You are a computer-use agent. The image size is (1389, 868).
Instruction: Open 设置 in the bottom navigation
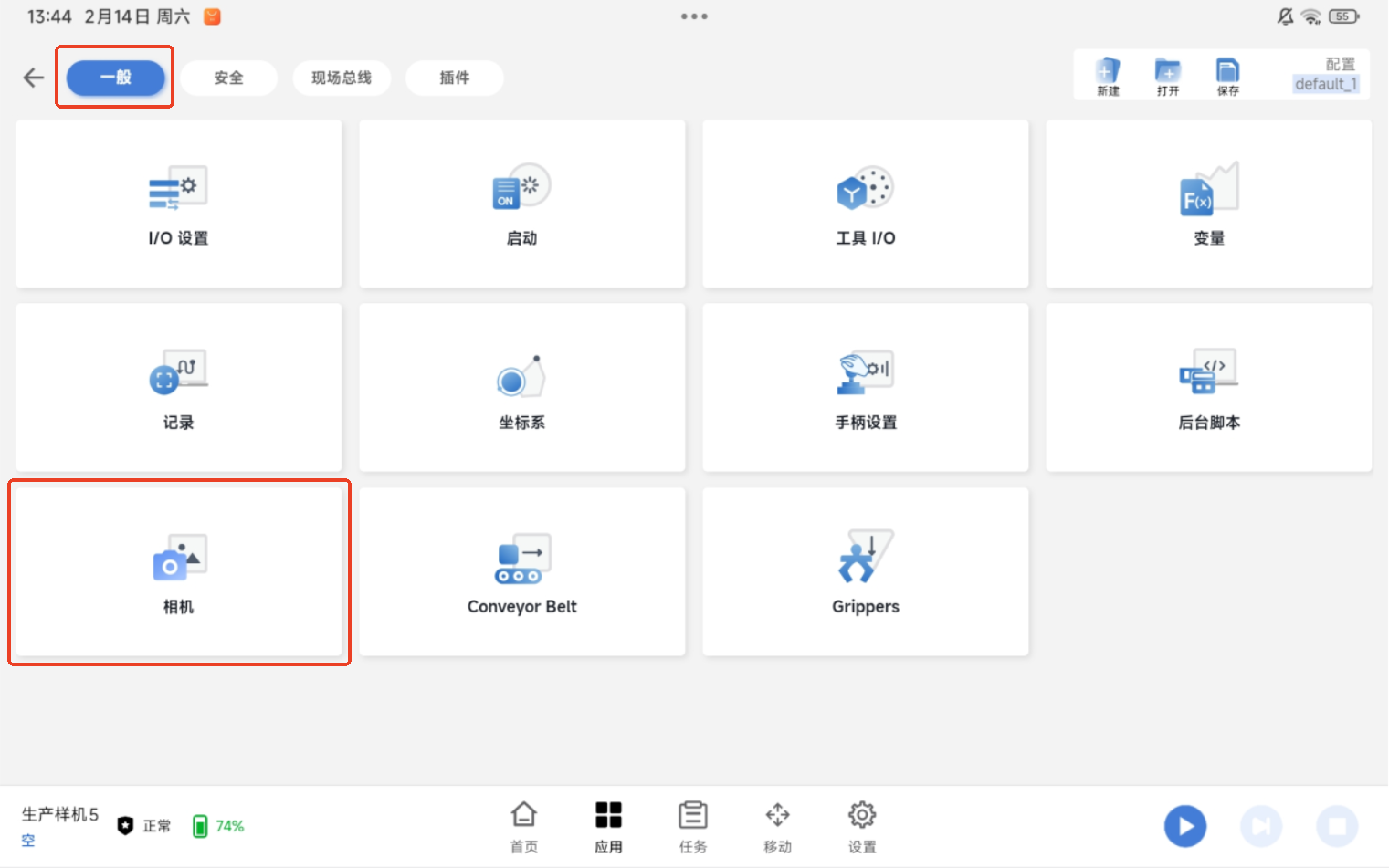(862, 825)
